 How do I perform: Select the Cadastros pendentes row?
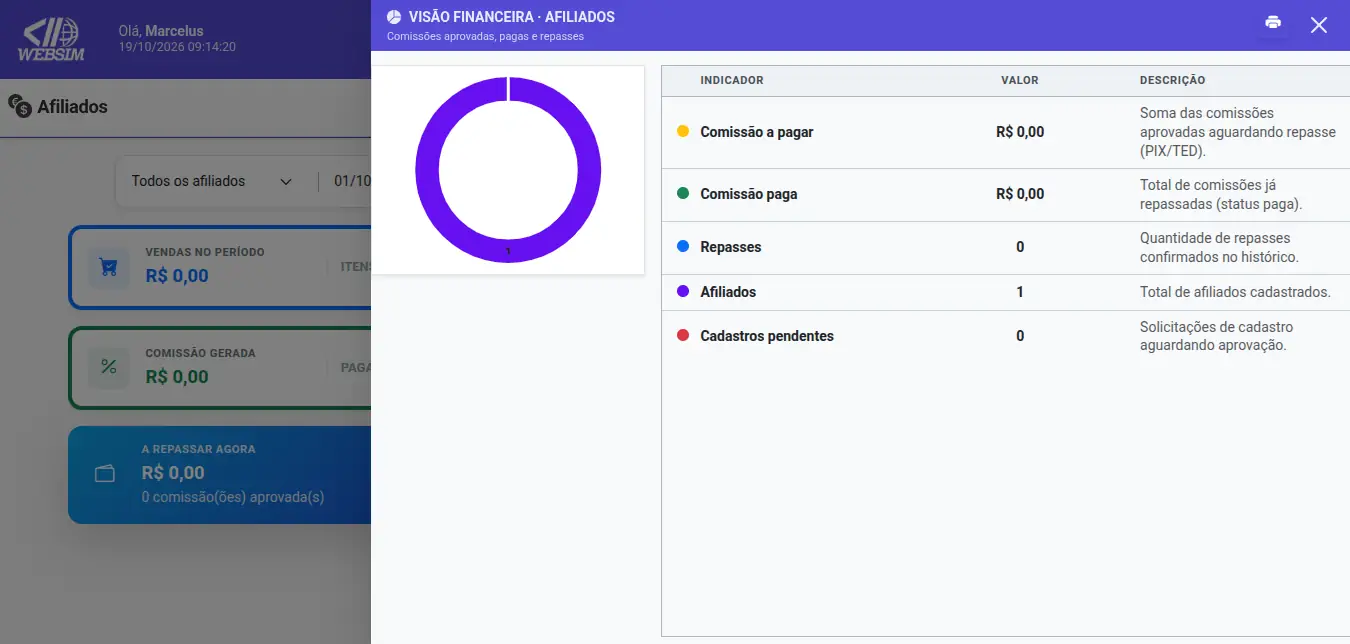tap(1005, 336)
